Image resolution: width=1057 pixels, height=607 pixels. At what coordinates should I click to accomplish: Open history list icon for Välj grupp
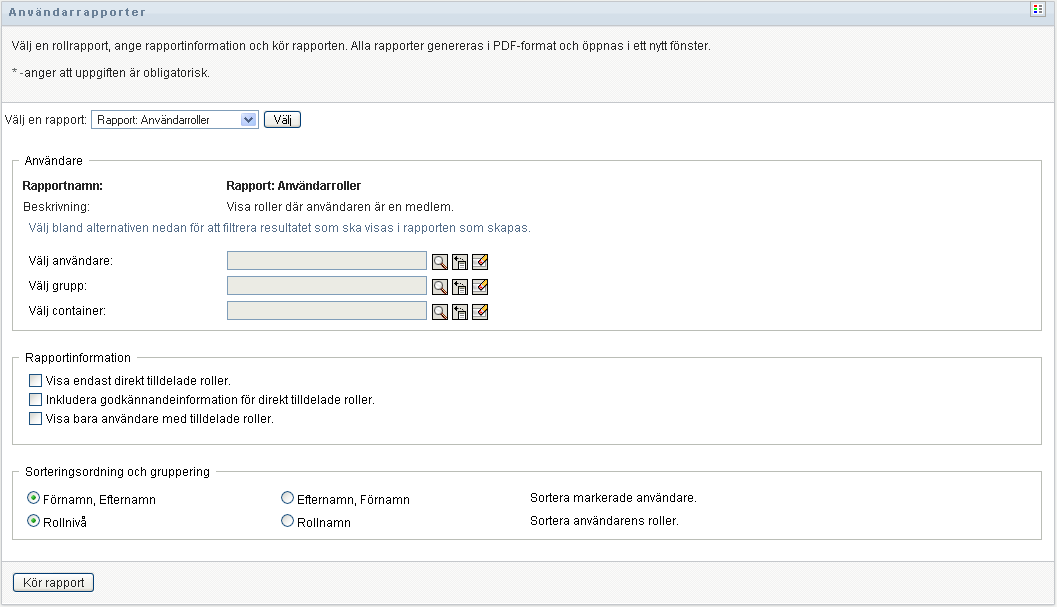point(460,287)
